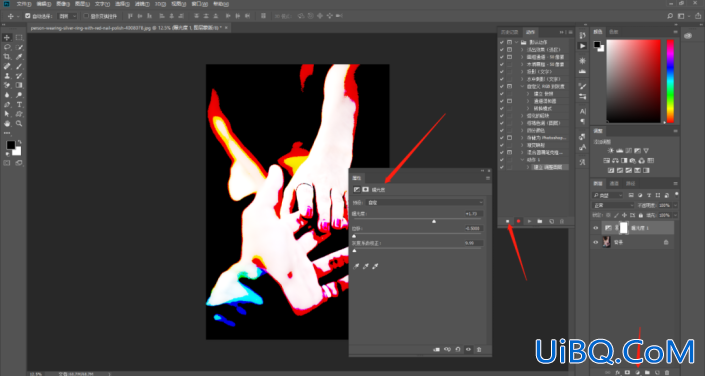The height and width of the screenshot is (376, 705).
Task: Open the layer kind filter dropdown
Action: click(608, 195)
